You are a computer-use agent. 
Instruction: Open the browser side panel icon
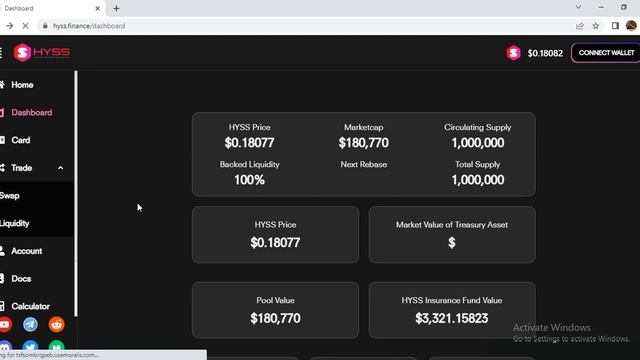pos(615,26)
